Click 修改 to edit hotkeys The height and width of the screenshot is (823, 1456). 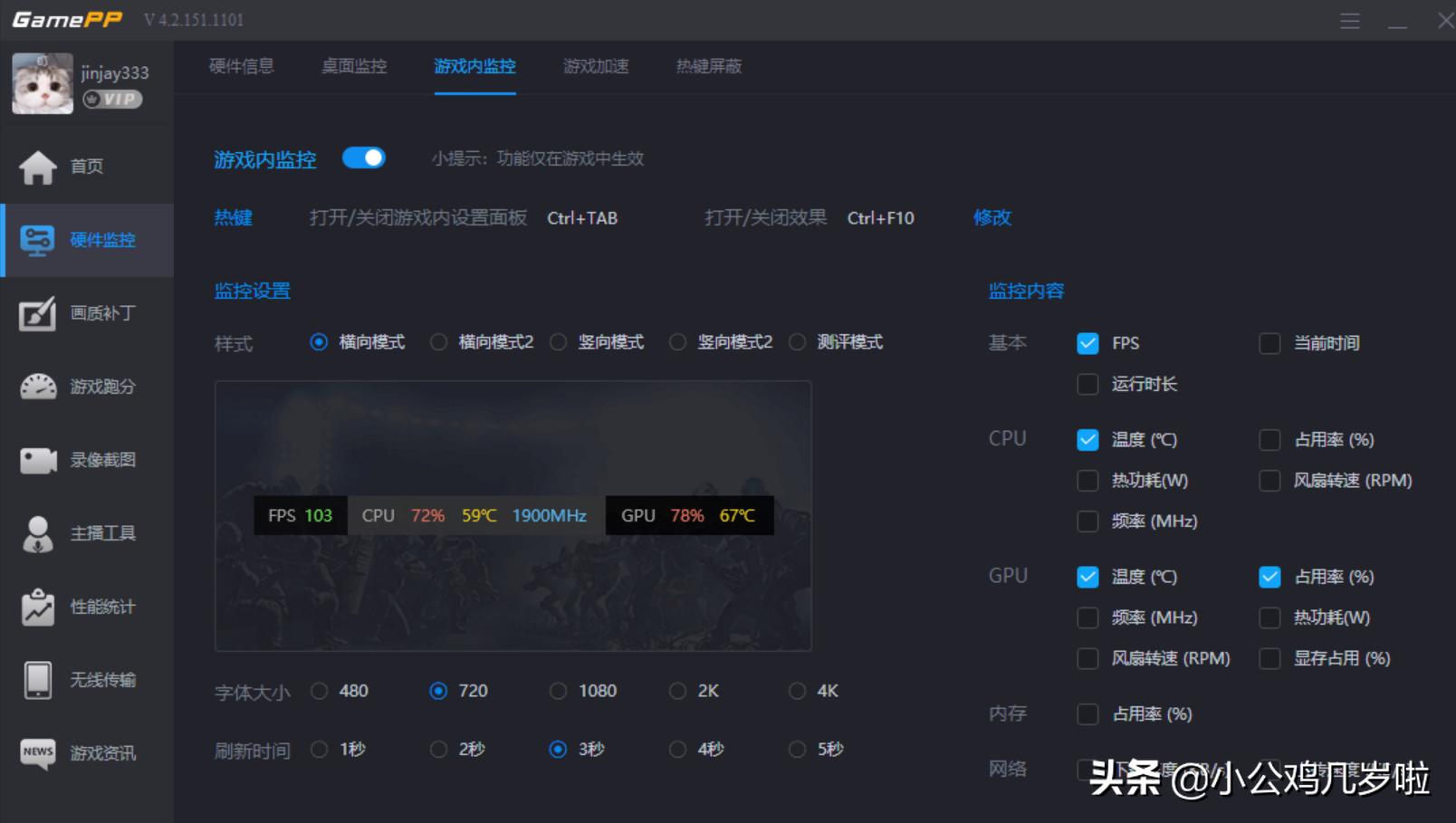click(x=991, y=217)
